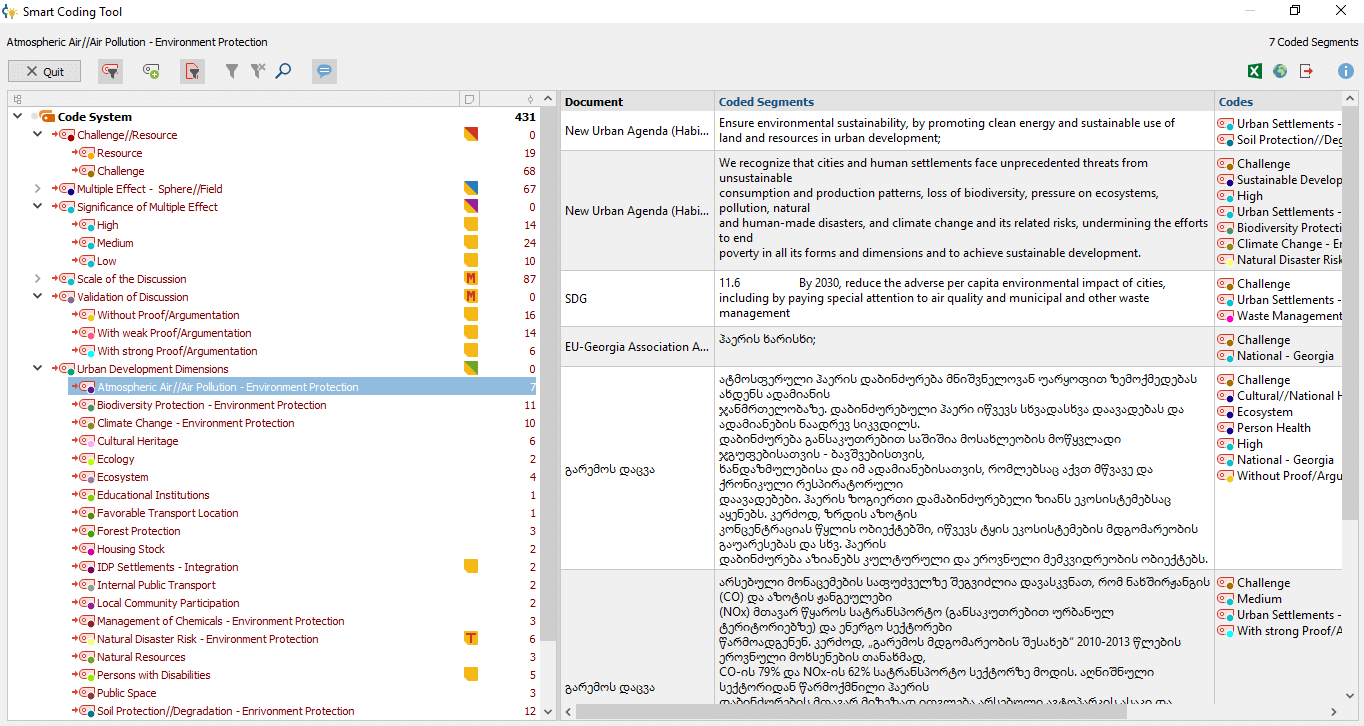Click the SDG document cell

pos(637,299)
